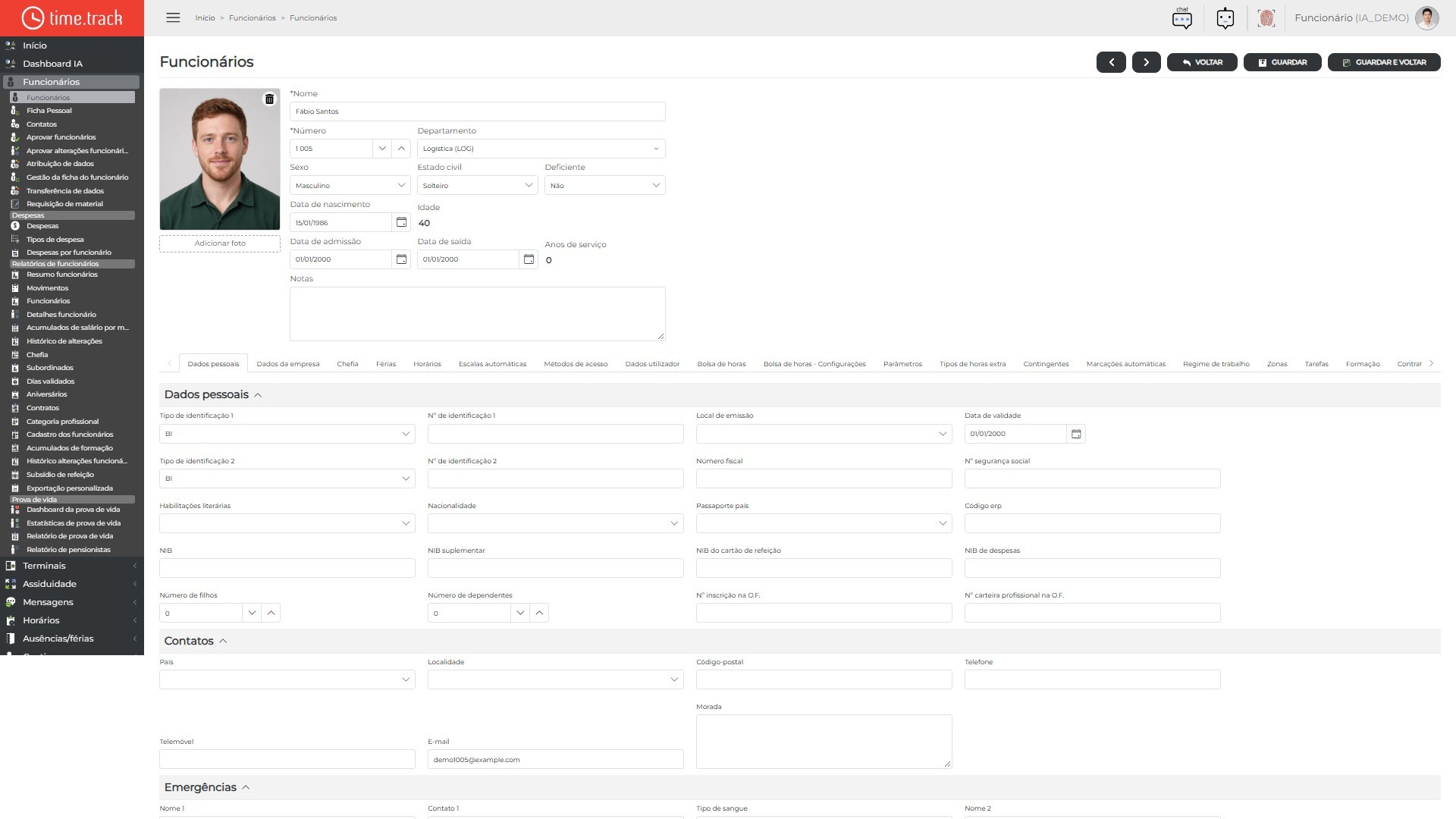Viewport: 1456px width, 819px height.
Task: Focus the Nome input field
Action: click(x=477, y=111)
